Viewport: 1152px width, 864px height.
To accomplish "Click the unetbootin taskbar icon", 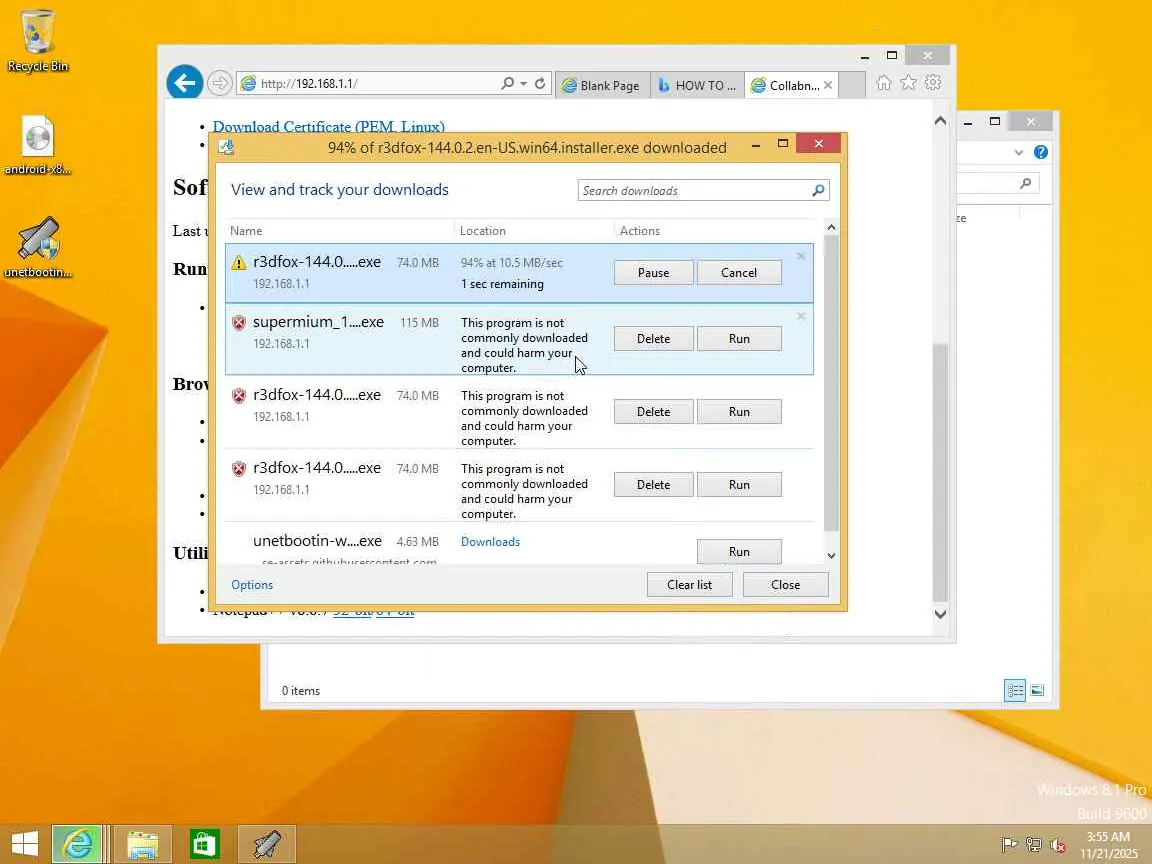I will 267,844.
